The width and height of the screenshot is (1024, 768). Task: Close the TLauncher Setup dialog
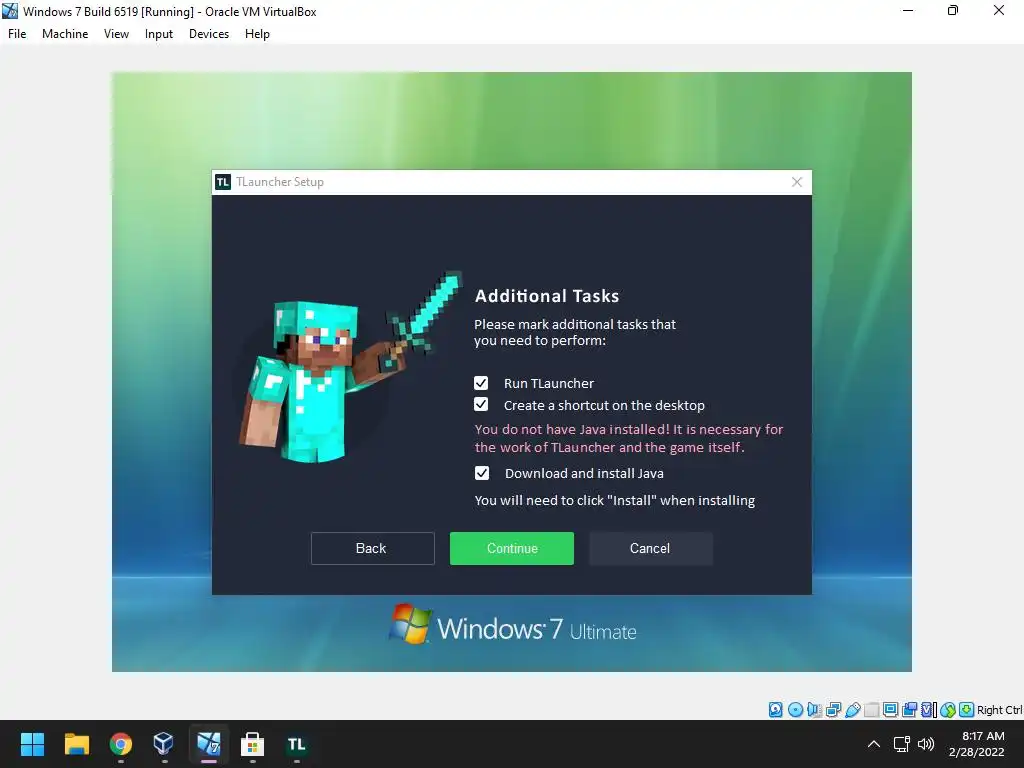pyautogui.click(x=797, y=182)
